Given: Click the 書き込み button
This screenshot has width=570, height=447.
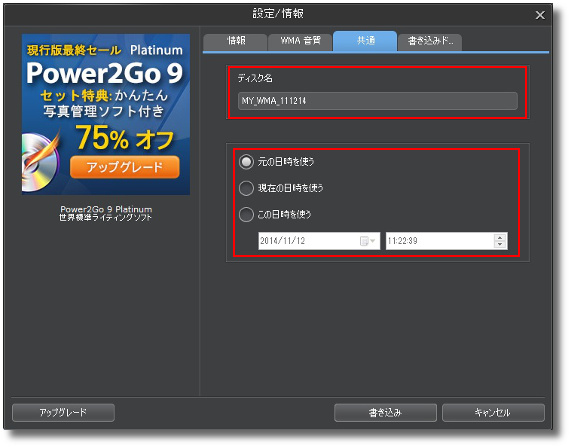Looking at the screenshot, I should pos(385,412).
